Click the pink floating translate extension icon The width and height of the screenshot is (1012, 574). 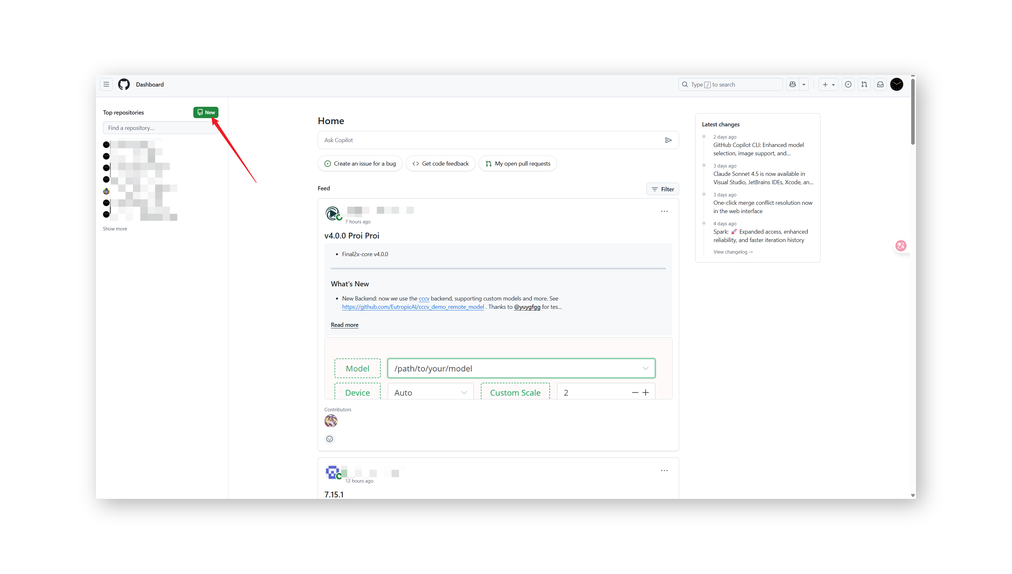click(x=901, y=246)
